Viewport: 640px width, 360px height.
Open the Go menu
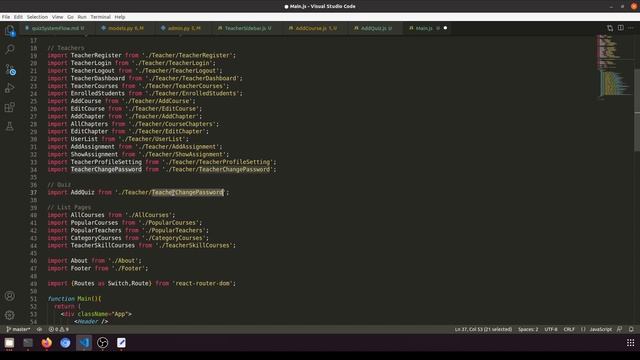(x=70, y=17)
